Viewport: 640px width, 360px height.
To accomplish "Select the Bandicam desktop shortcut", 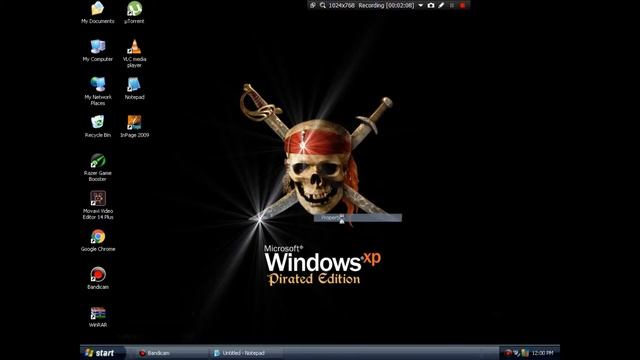I will [98, 278].
